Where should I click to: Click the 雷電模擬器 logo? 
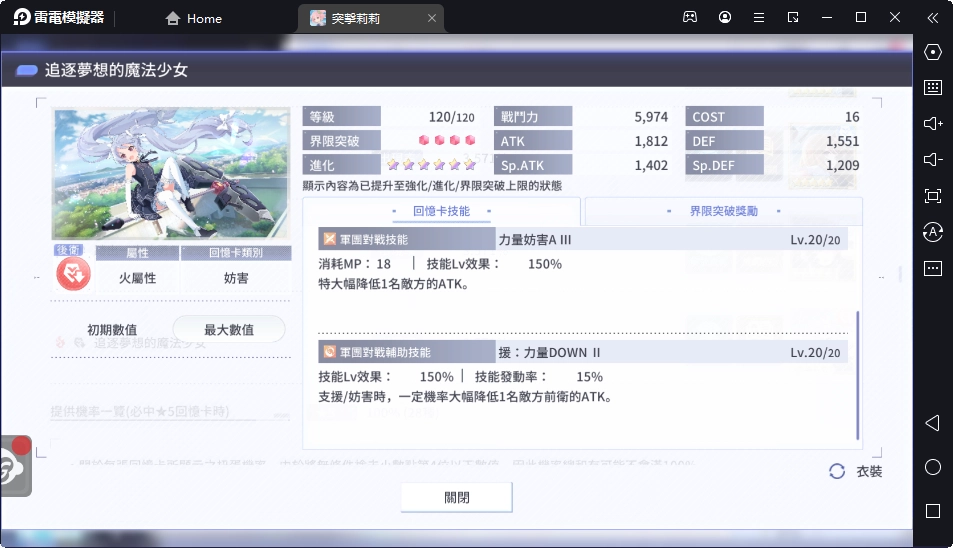pos(59,17)
